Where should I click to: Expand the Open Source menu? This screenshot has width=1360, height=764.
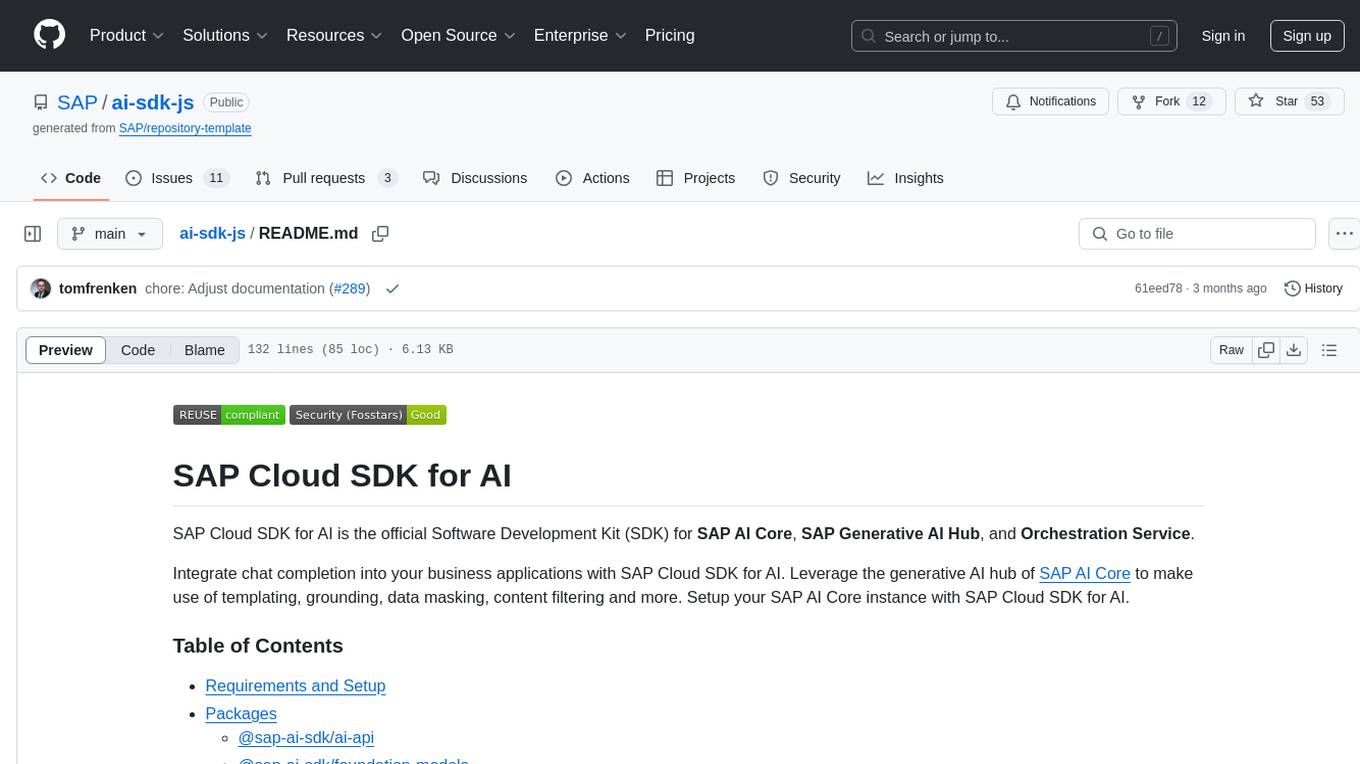458,35
